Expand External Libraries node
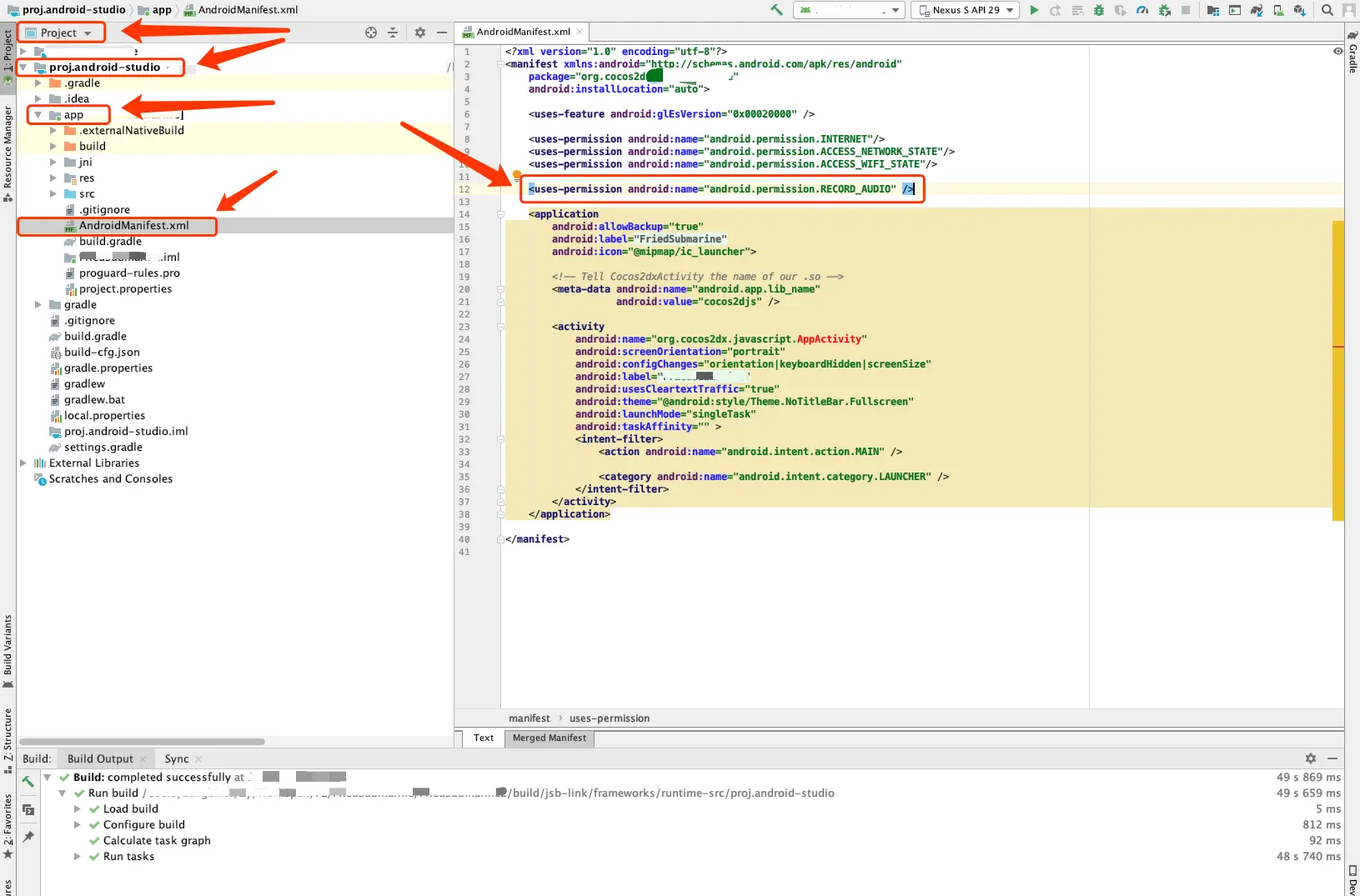The height and width of the screenshot is (896, 1360). [x=23, y=463]
